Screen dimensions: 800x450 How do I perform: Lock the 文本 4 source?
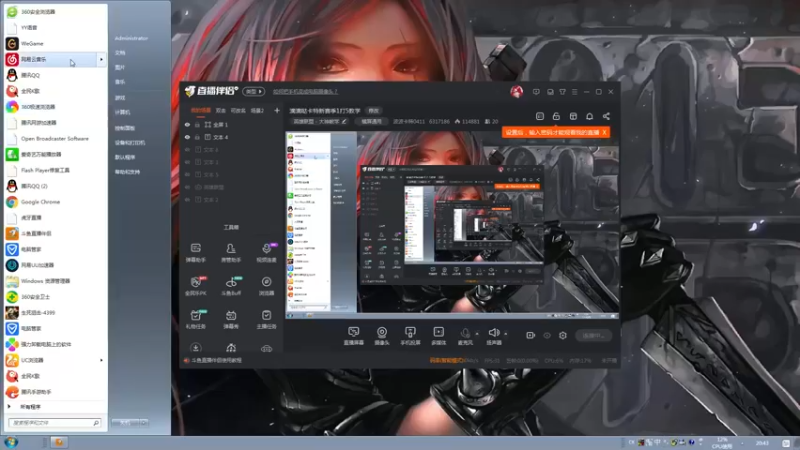point(197,137)
